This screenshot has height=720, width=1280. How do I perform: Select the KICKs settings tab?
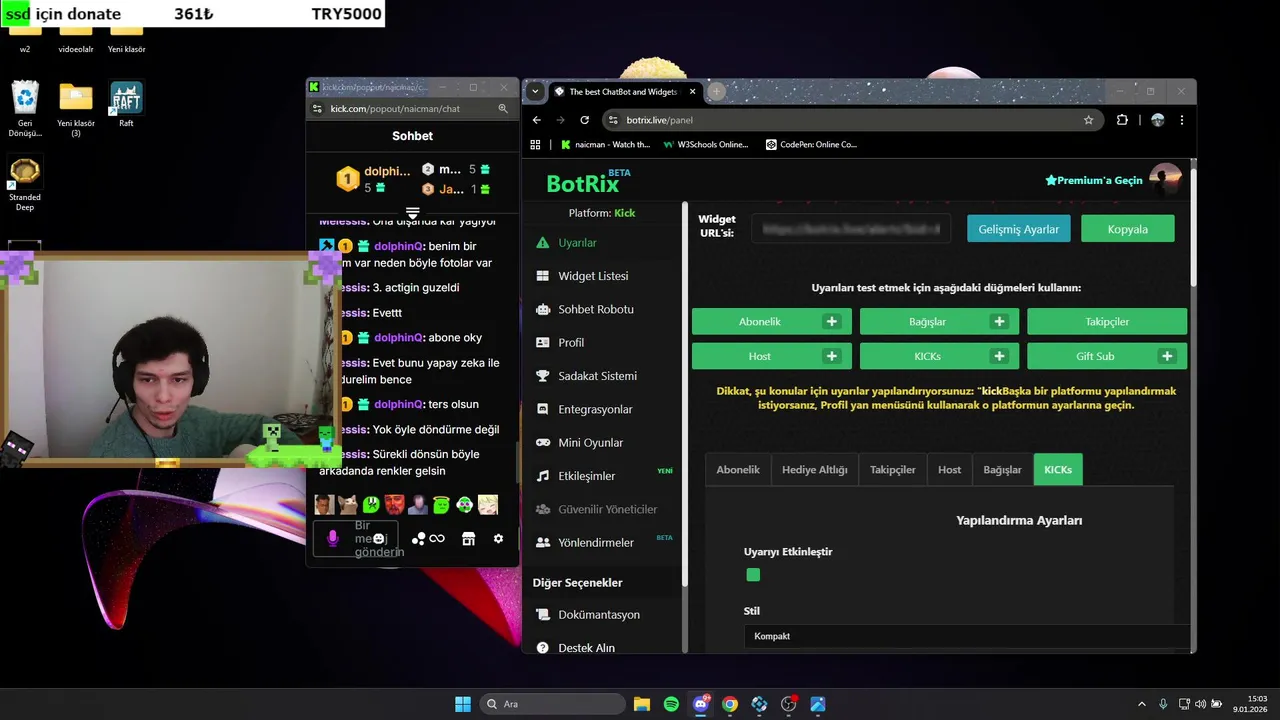coord(1058,470)
